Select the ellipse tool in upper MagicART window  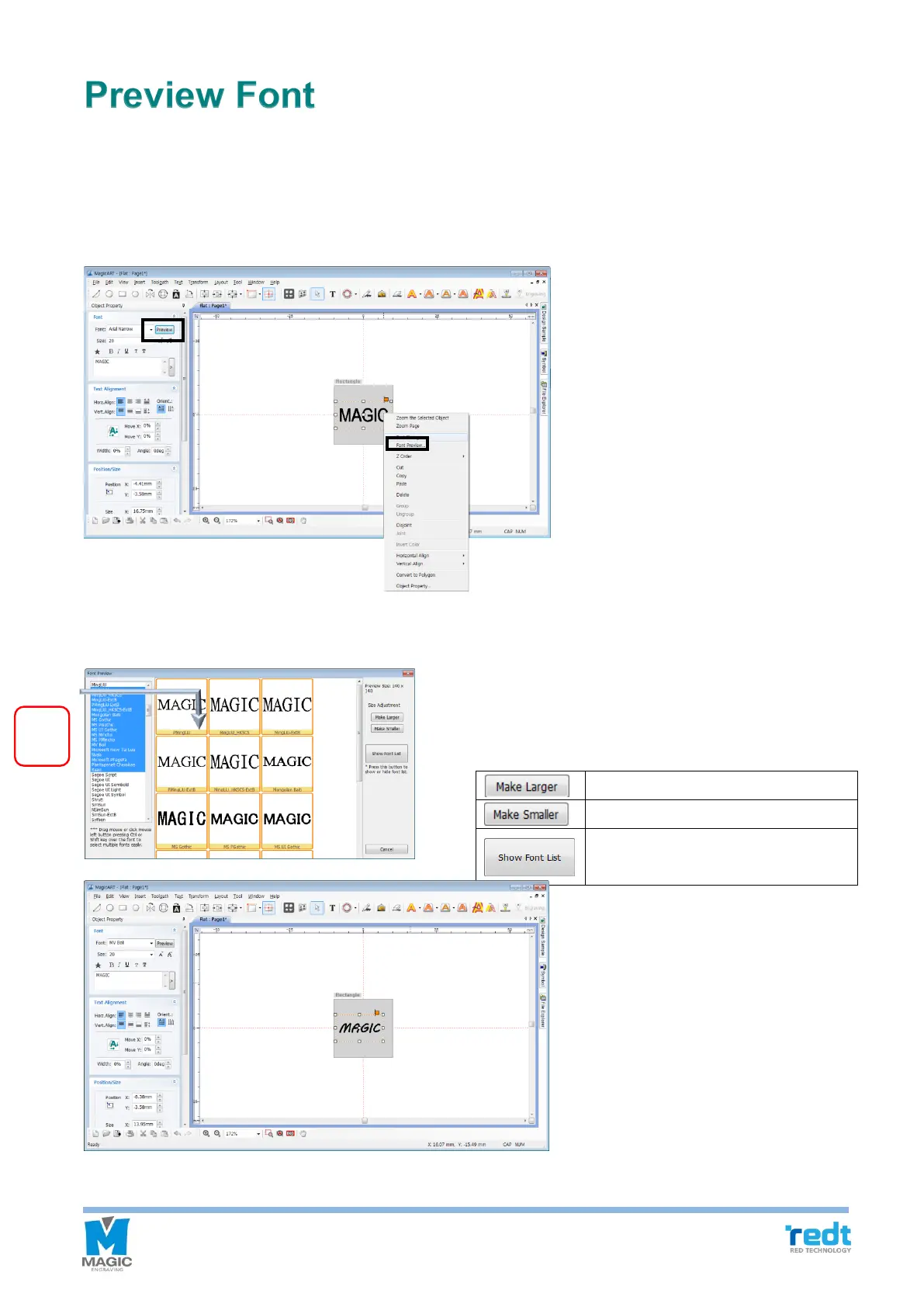(109, 294)
